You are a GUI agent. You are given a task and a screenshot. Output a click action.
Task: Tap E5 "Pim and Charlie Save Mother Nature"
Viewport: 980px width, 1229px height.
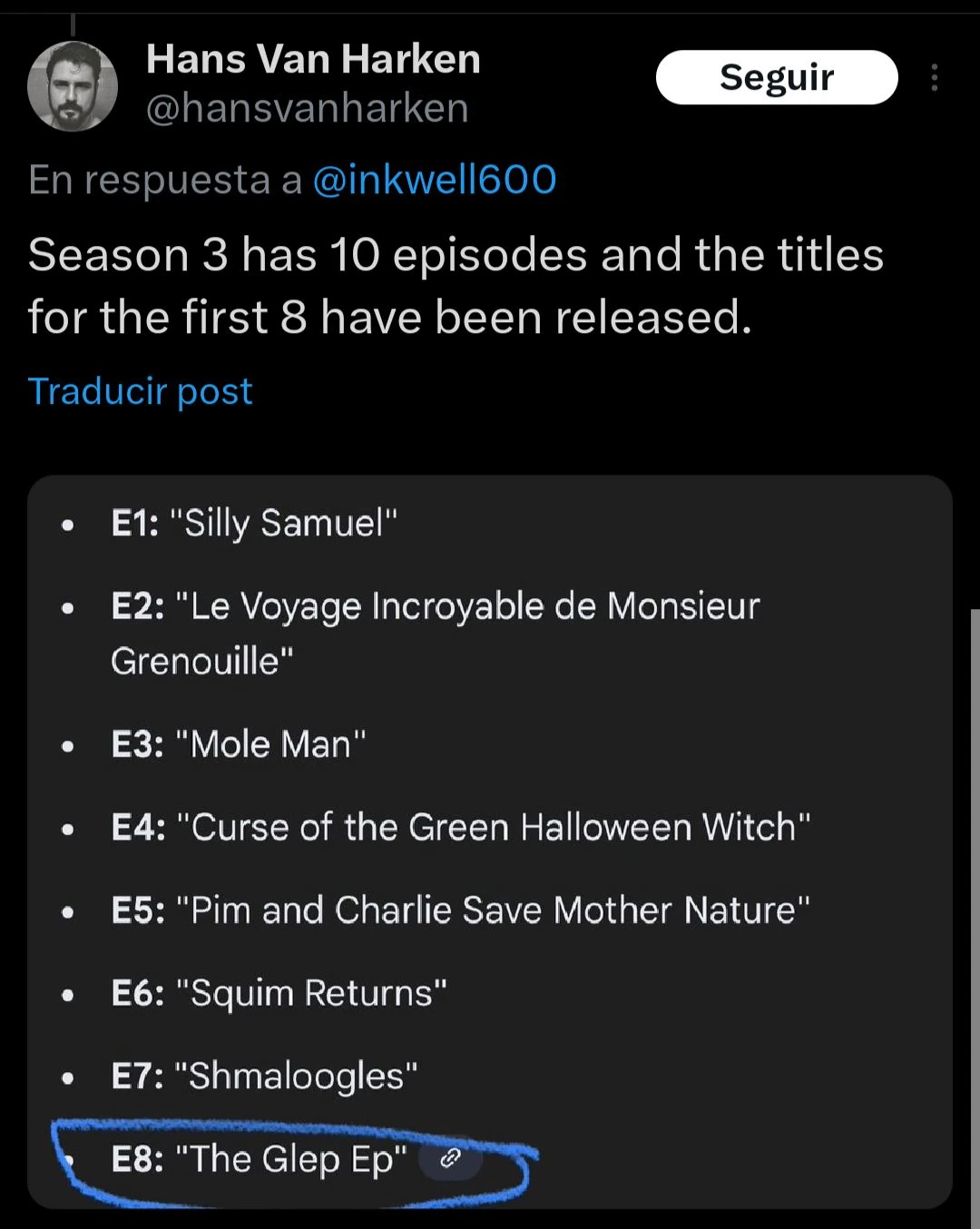[x=460, y=910]
